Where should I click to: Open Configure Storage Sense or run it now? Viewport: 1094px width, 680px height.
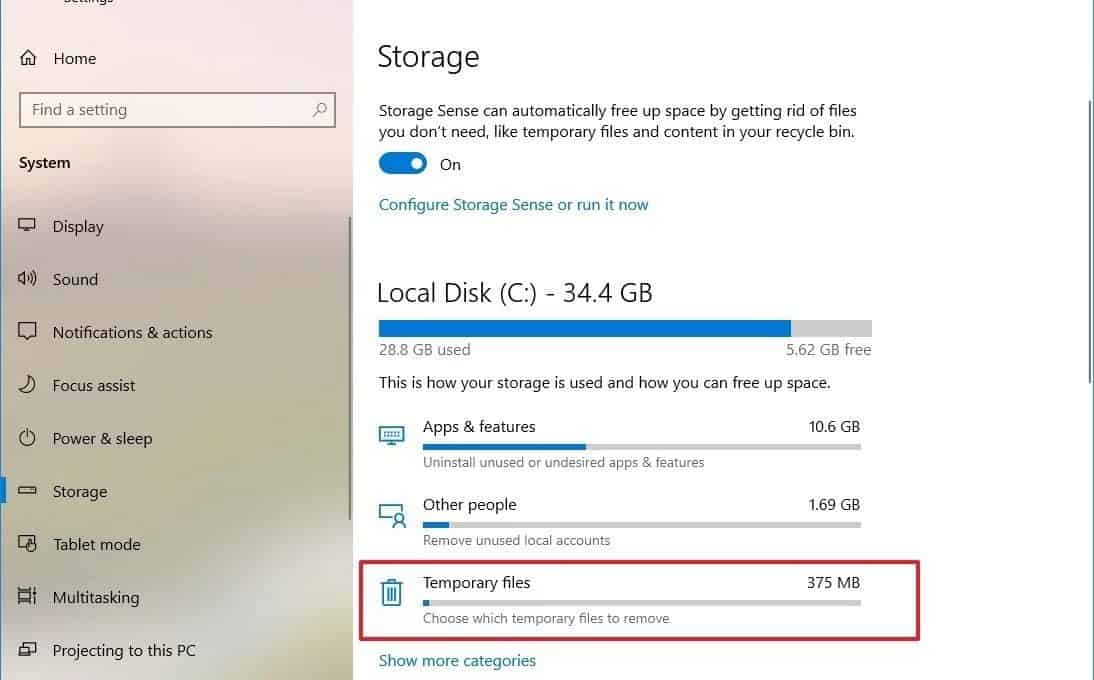pyautogui.click(x=514, y=204)
